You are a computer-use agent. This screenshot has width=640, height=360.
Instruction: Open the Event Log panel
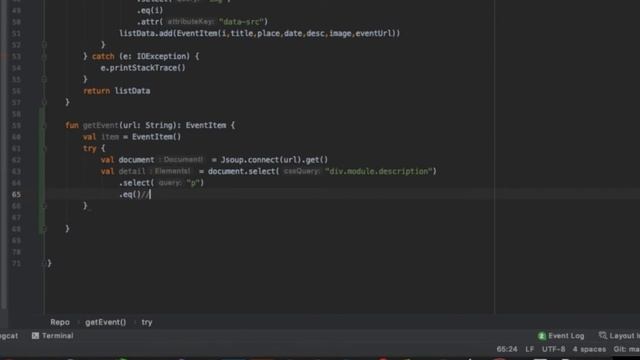(561, 336)
